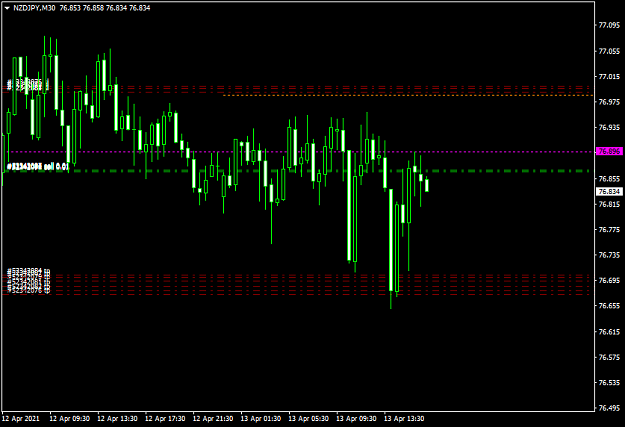The width and height of the screenshot is (625, 427).
Task: Click the 76.695 price axis label
Action: 609,280
